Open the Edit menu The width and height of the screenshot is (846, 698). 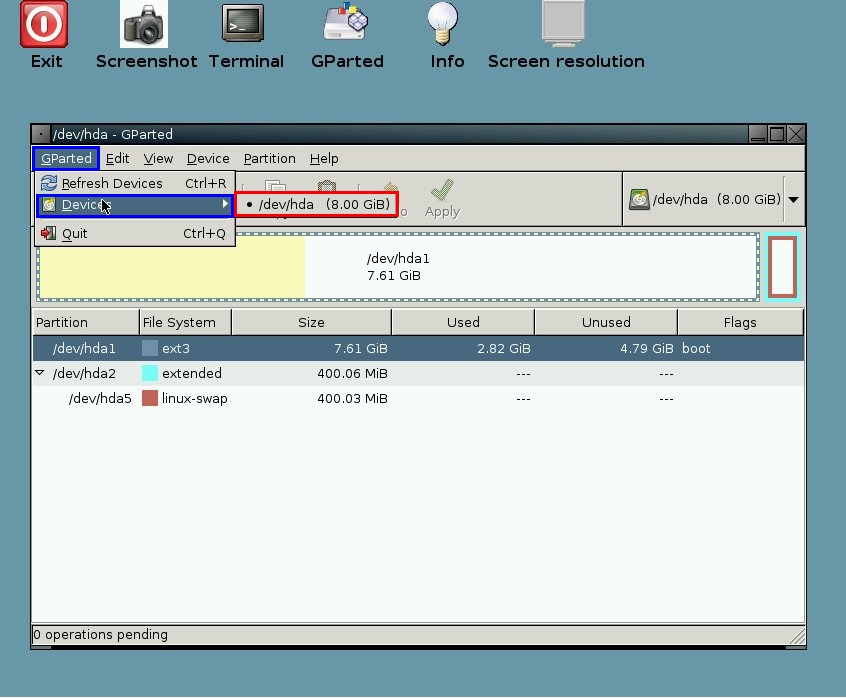[x=117, y=159]
